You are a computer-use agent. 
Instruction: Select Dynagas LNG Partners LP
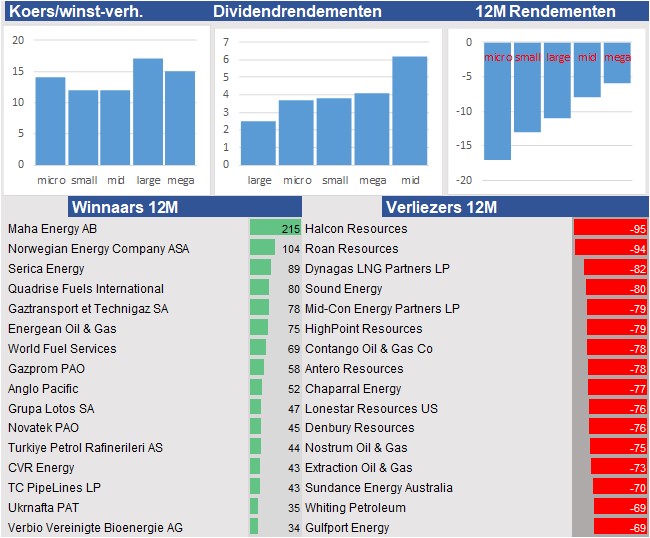tap(377, 269)
